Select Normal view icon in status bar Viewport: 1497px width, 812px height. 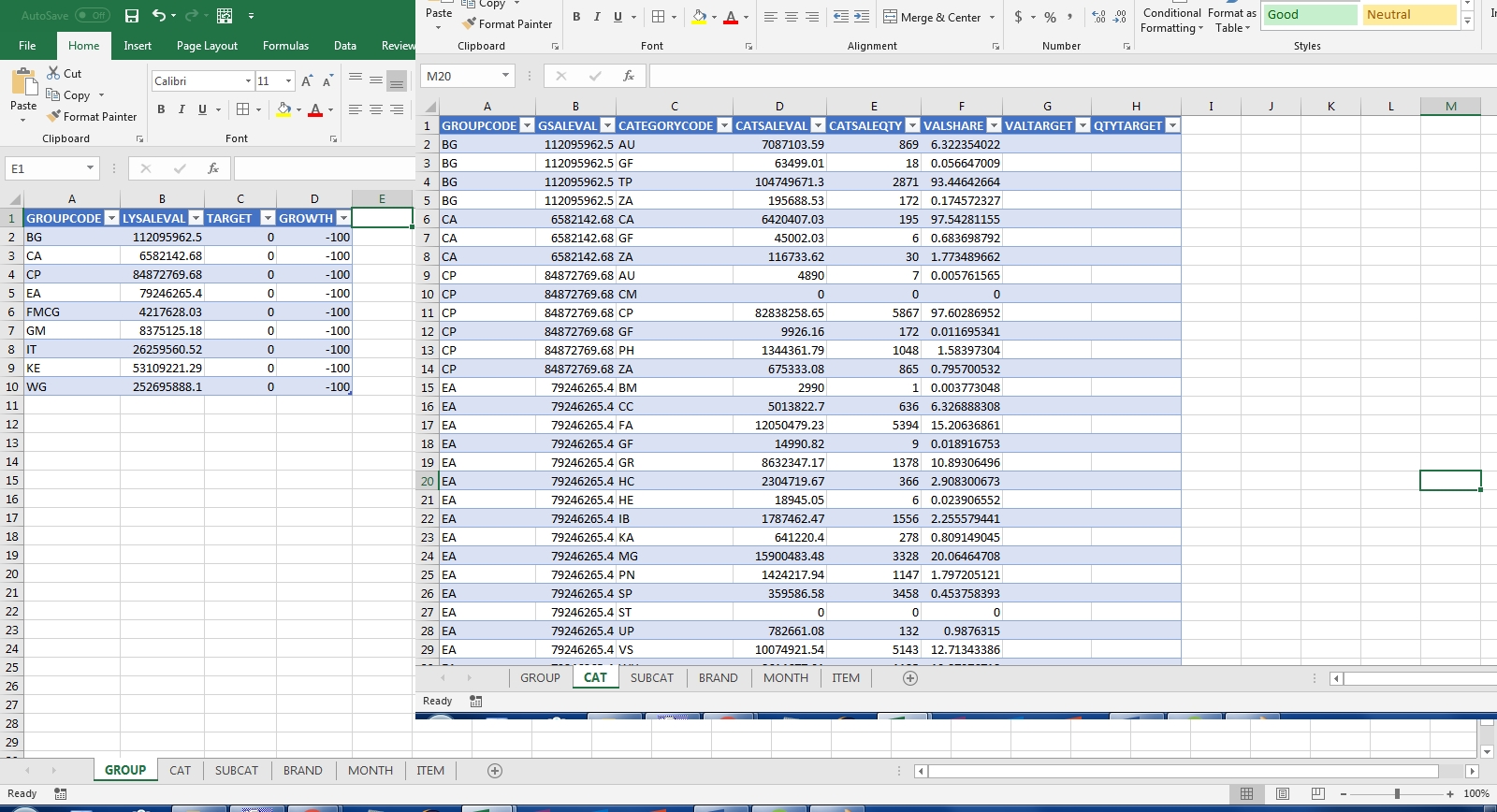point(1246,793)
